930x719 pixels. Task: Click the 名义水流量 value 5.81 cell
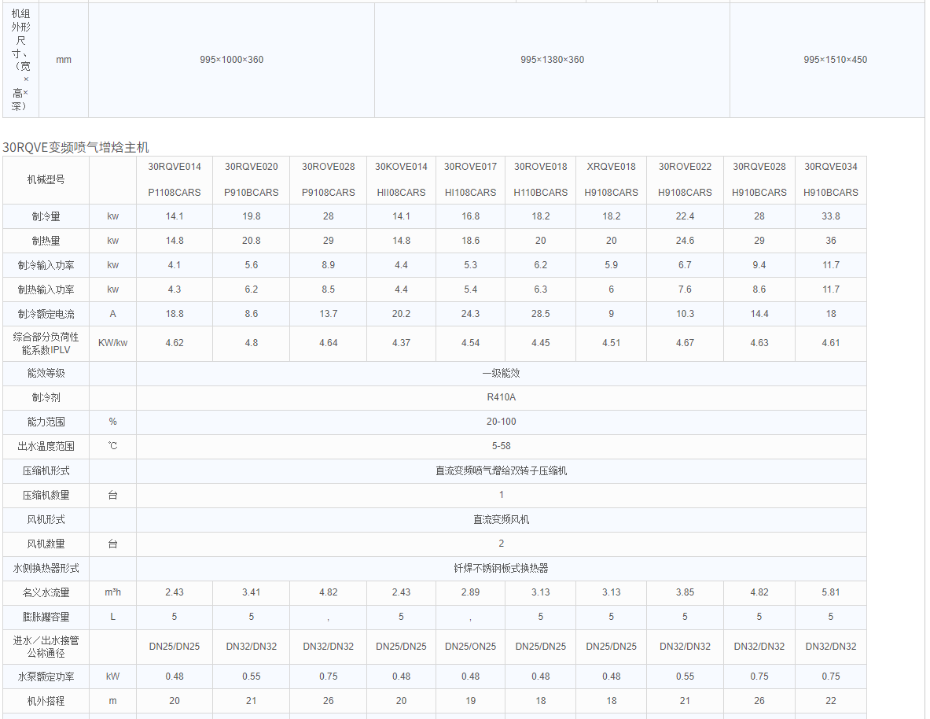click(829, 592)
